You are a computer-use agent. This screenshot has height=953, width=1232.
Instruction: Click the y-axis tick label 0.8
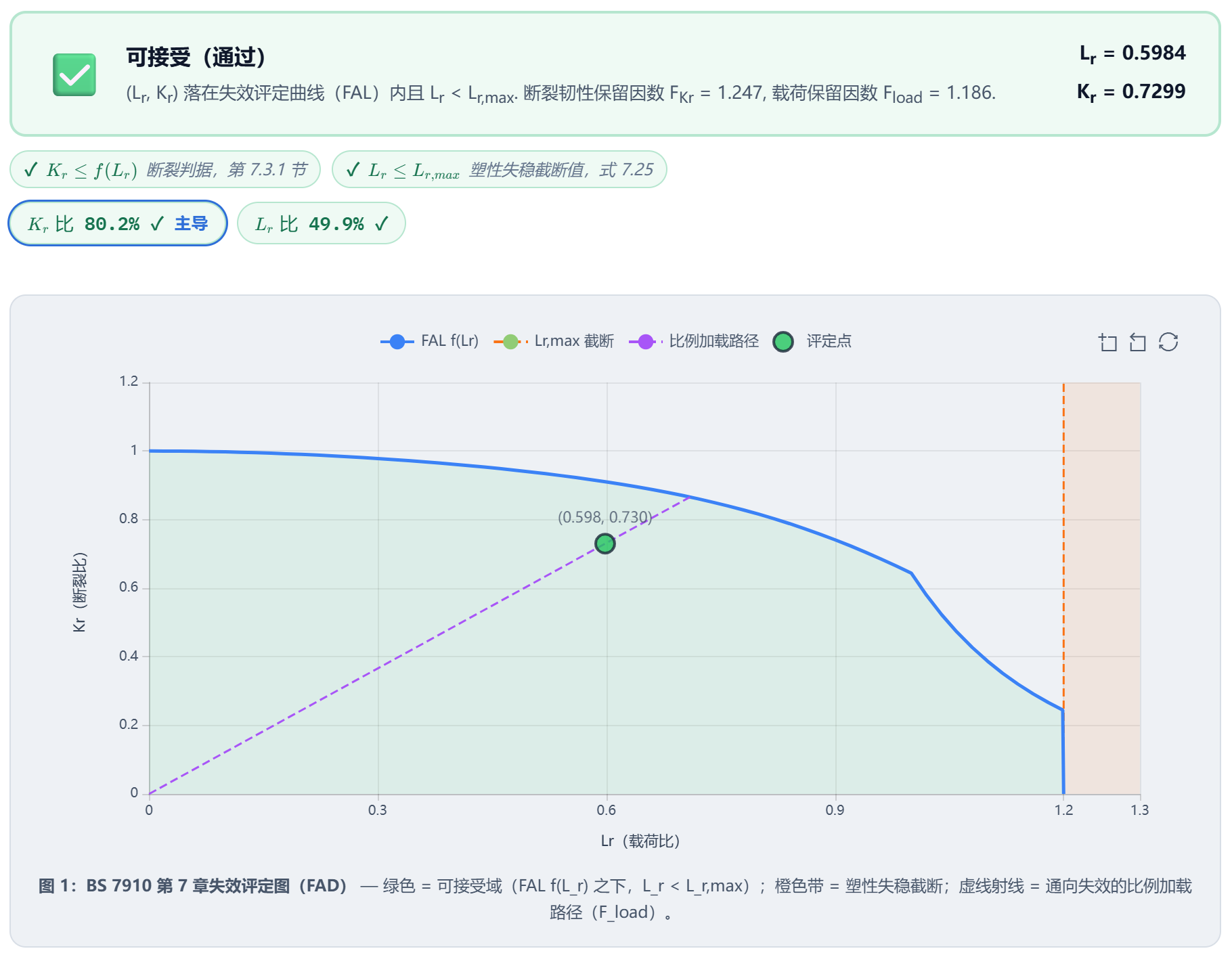click(129, 518)
